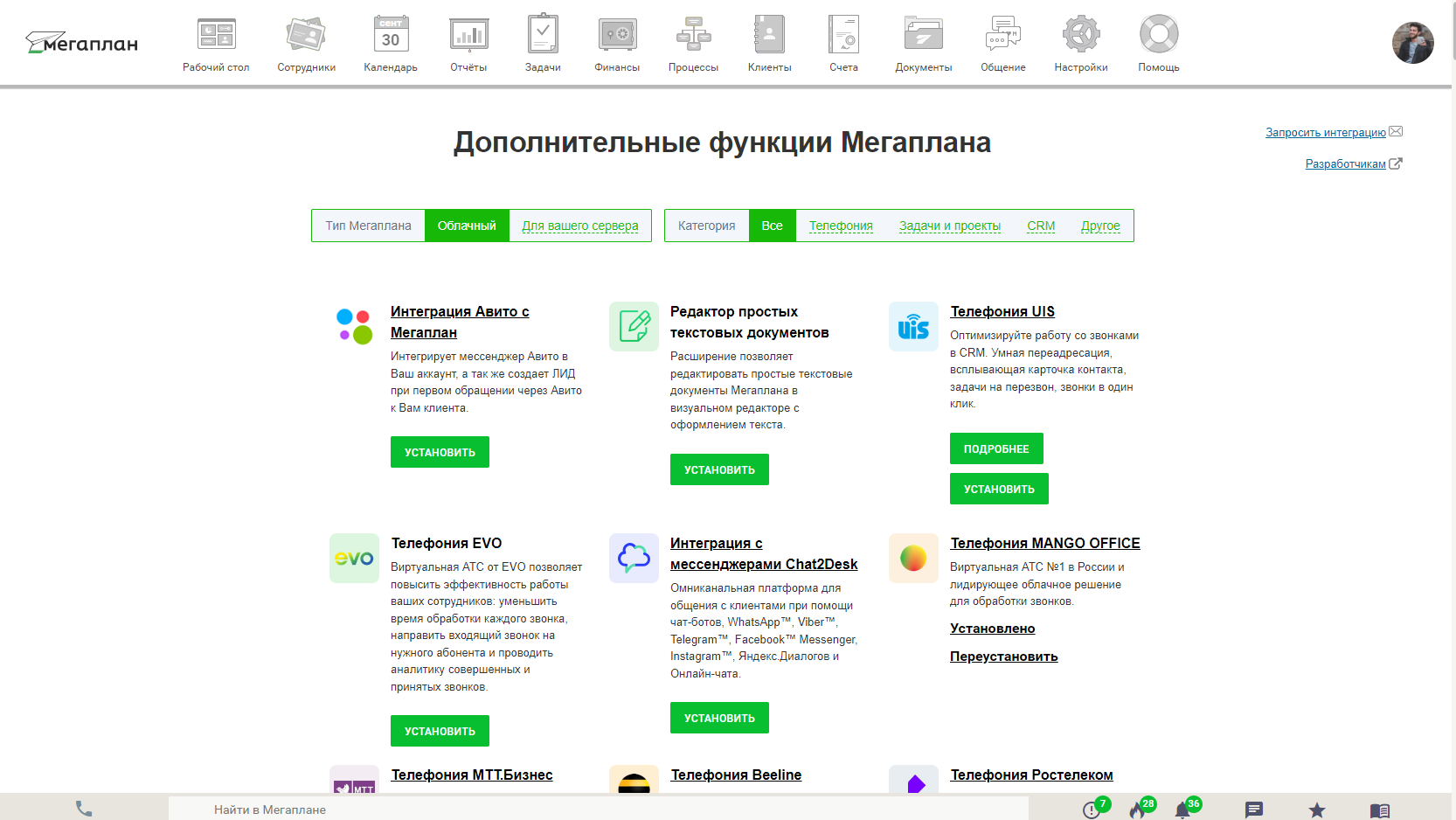1456x820 pixels.
Task: Filter by Другое category
Action: click(1100, 226)
